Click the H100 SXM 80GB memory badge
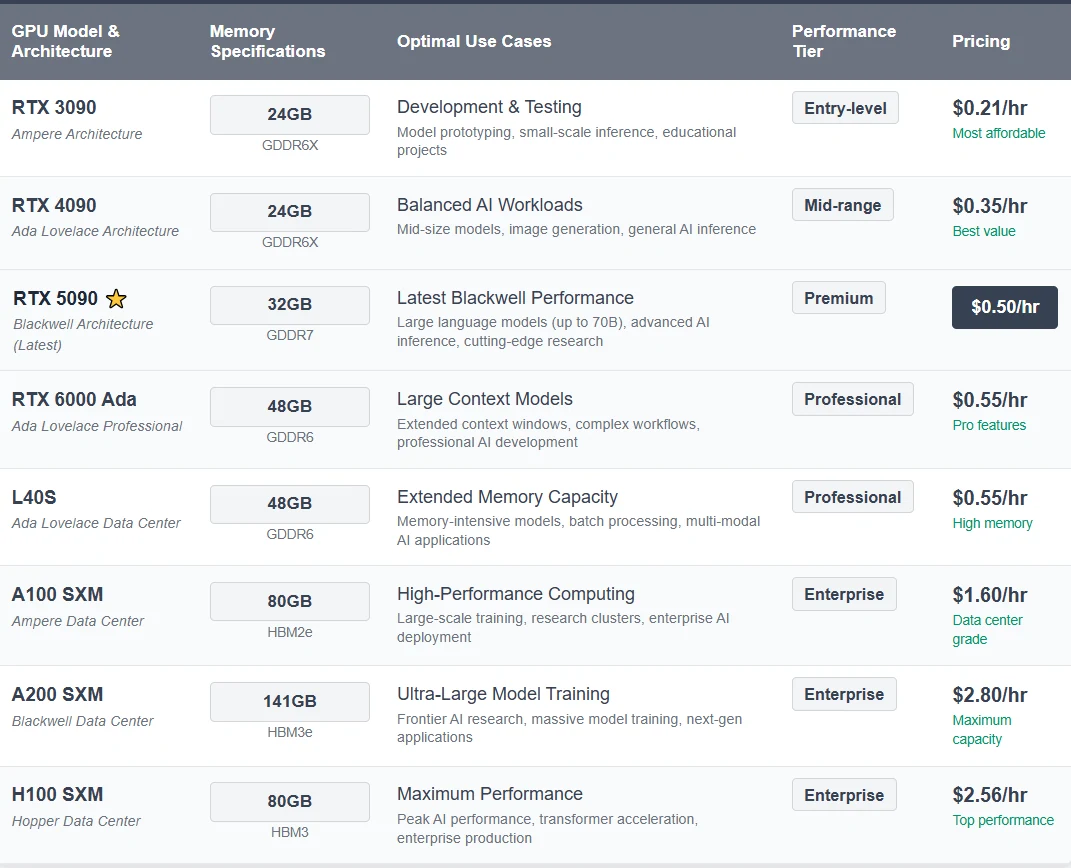This screenshot has width=1071, height=868. [290, 802]
